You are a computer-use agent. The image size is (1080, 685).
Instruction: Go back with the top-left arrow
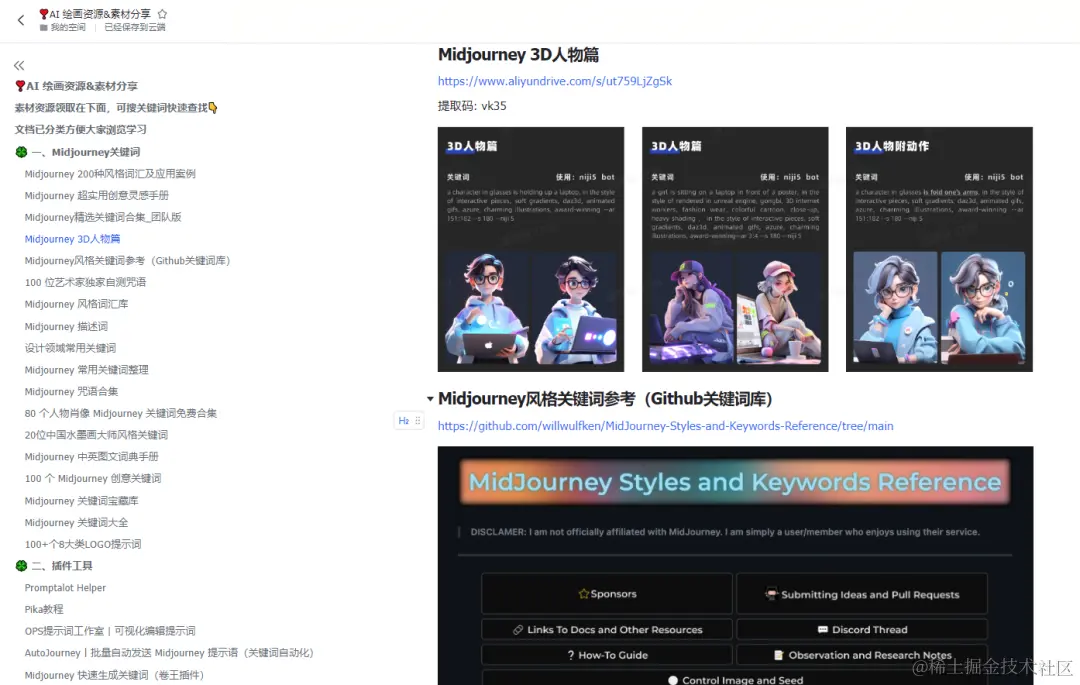click(21, 20)
